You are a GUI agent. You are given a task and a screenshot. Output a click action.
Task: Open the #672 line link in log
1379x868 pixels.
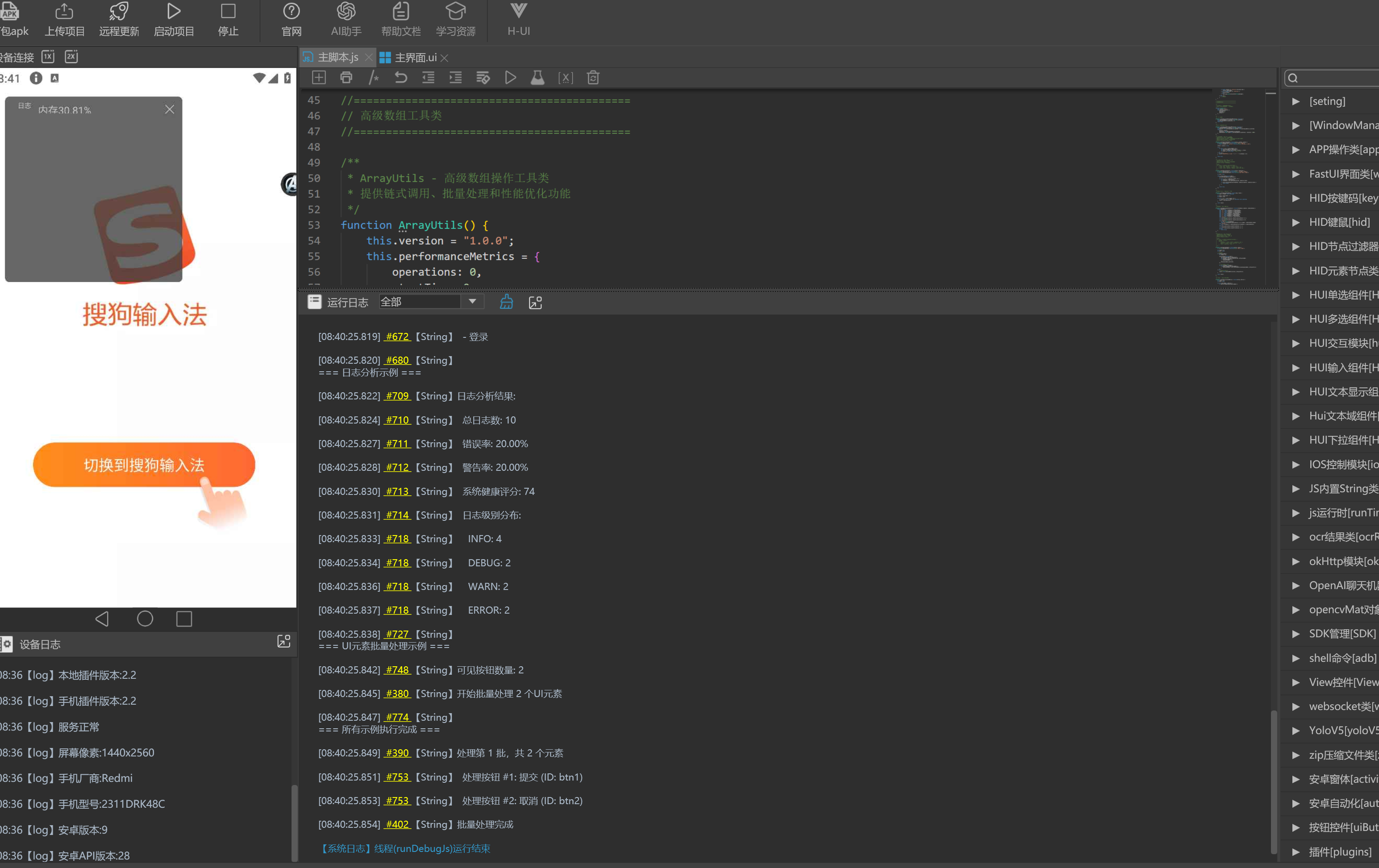397,336
